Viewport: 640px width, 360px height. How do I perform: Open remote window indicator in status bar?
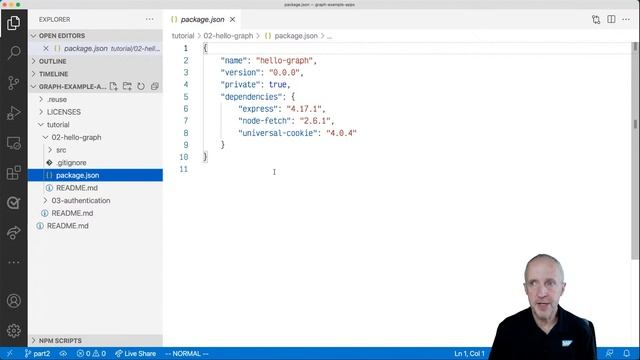pos(10,353)
